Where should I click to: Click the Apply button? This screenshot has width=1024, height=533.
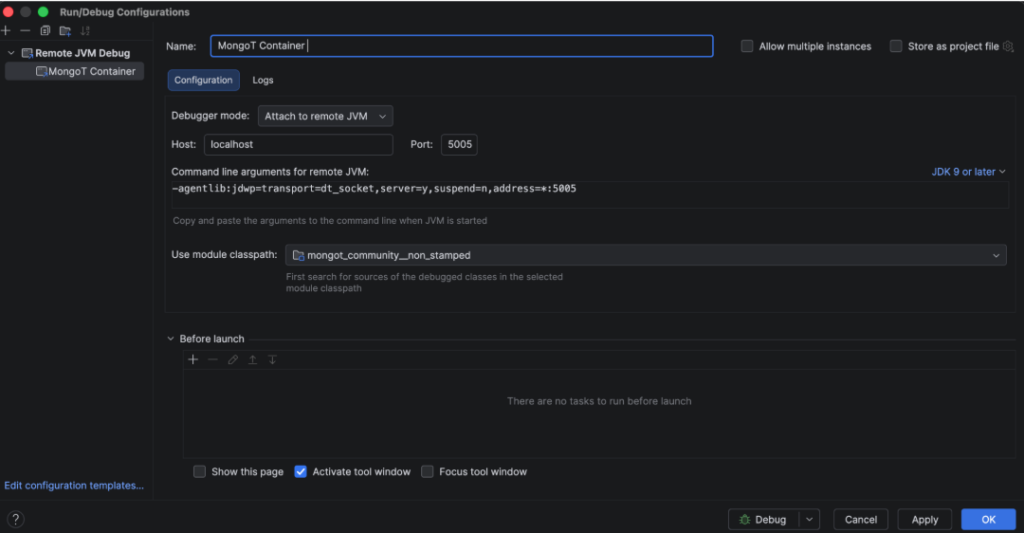pos(925,520)
